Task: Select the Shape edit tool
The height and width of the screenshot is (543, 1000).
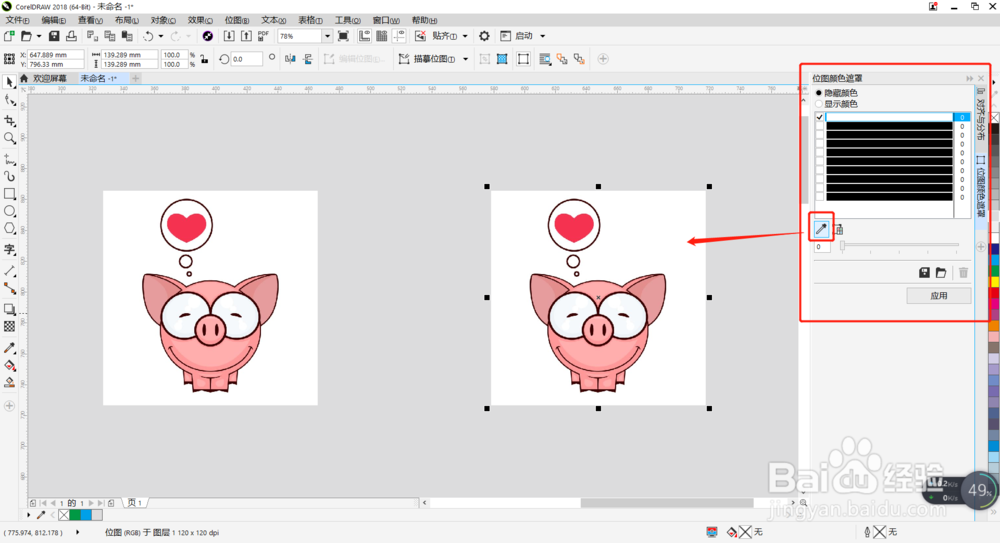Action: pyautogui.click(x=10, y=101)
